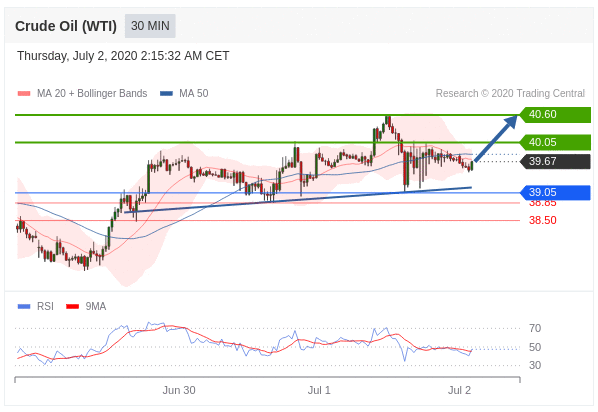The image size is (598, 412).
Task: Click the blue upward trend arrow
Action: 496,139
